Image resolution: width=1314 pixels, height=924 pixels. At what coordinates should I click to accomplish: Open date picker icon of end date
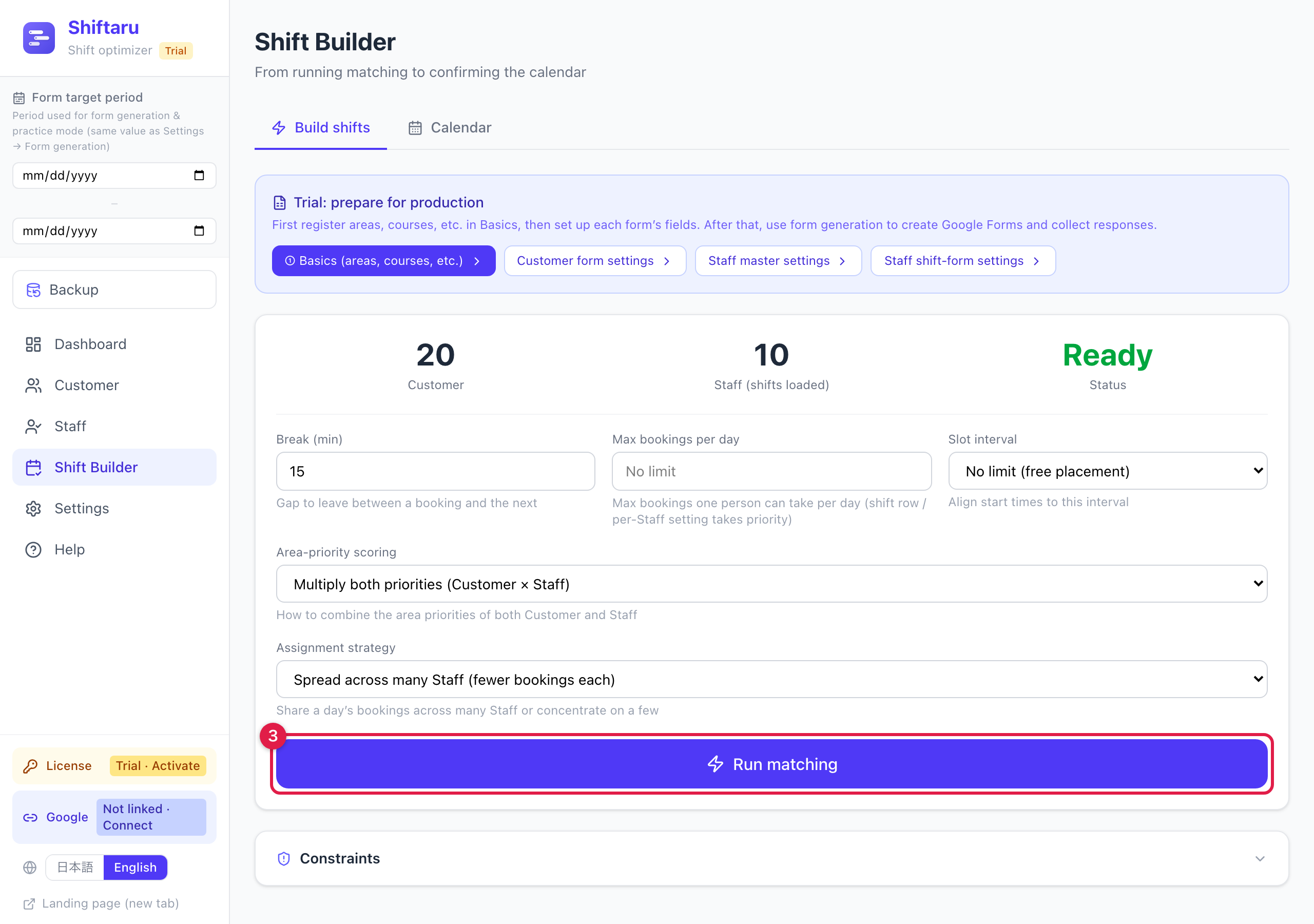point(199,230)
